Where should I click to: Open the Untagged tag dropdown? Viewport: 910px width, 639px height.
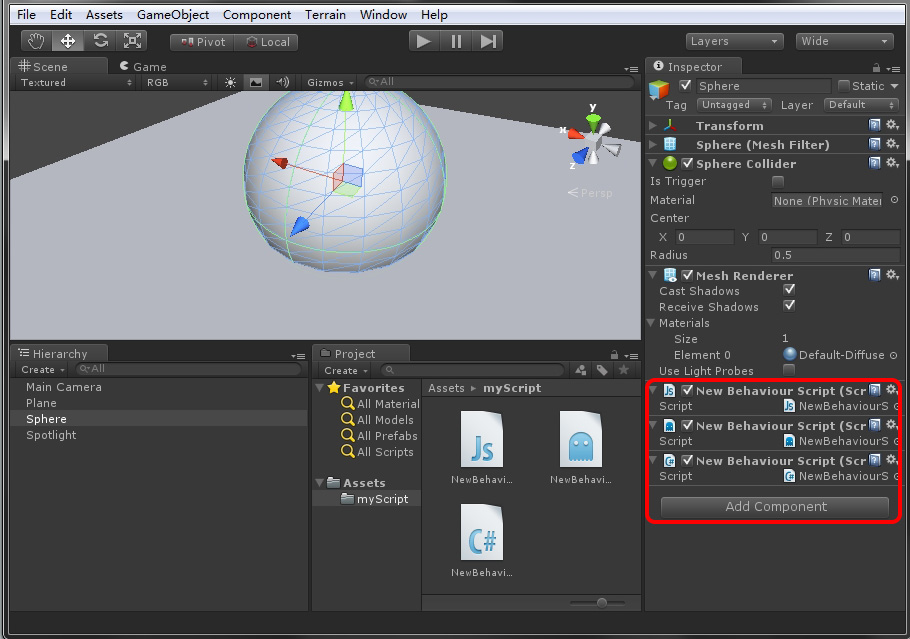[733, 105]
